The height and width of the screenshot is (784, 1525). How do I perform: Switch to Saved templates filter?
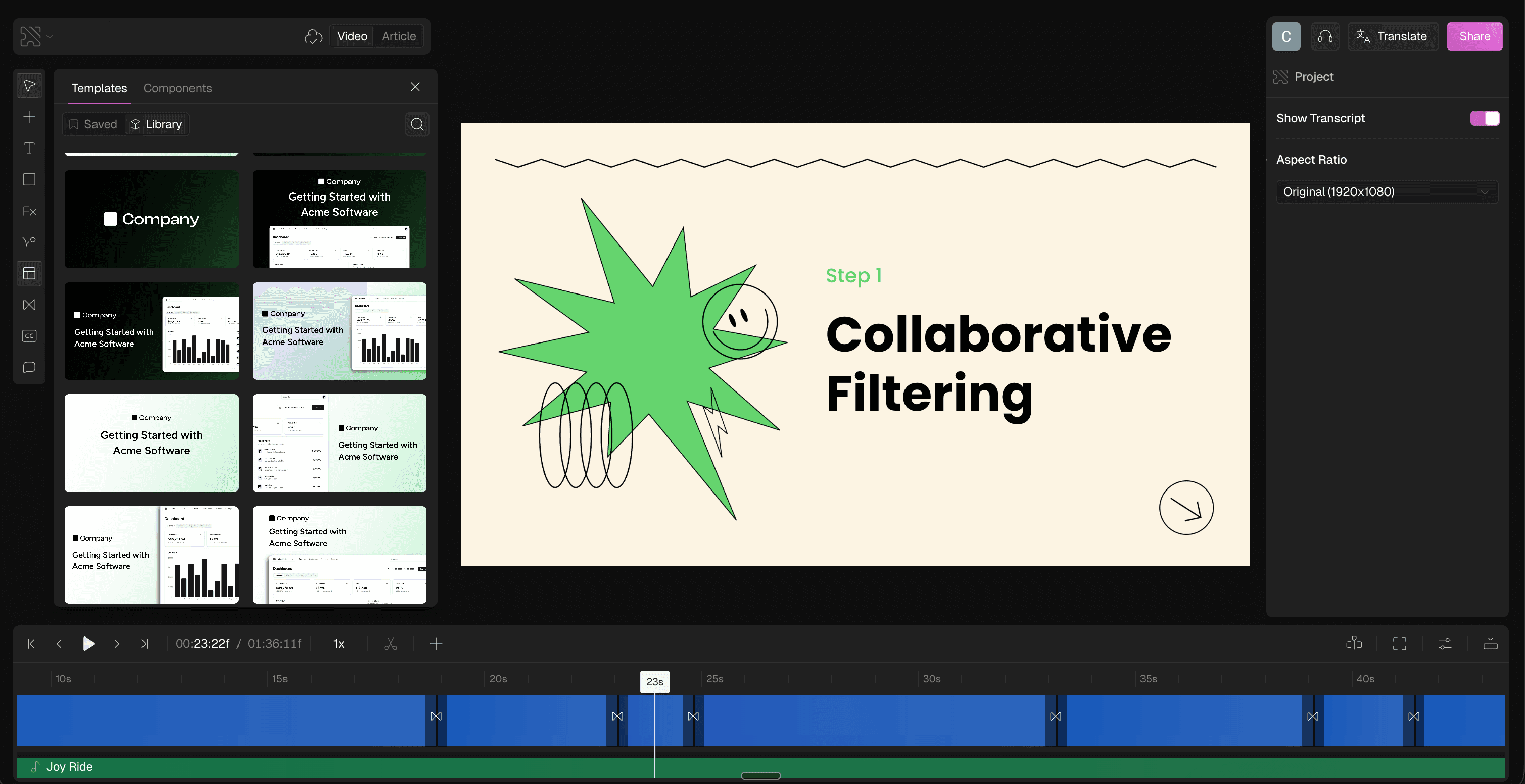pyautogui.click(x=93, y=124)
